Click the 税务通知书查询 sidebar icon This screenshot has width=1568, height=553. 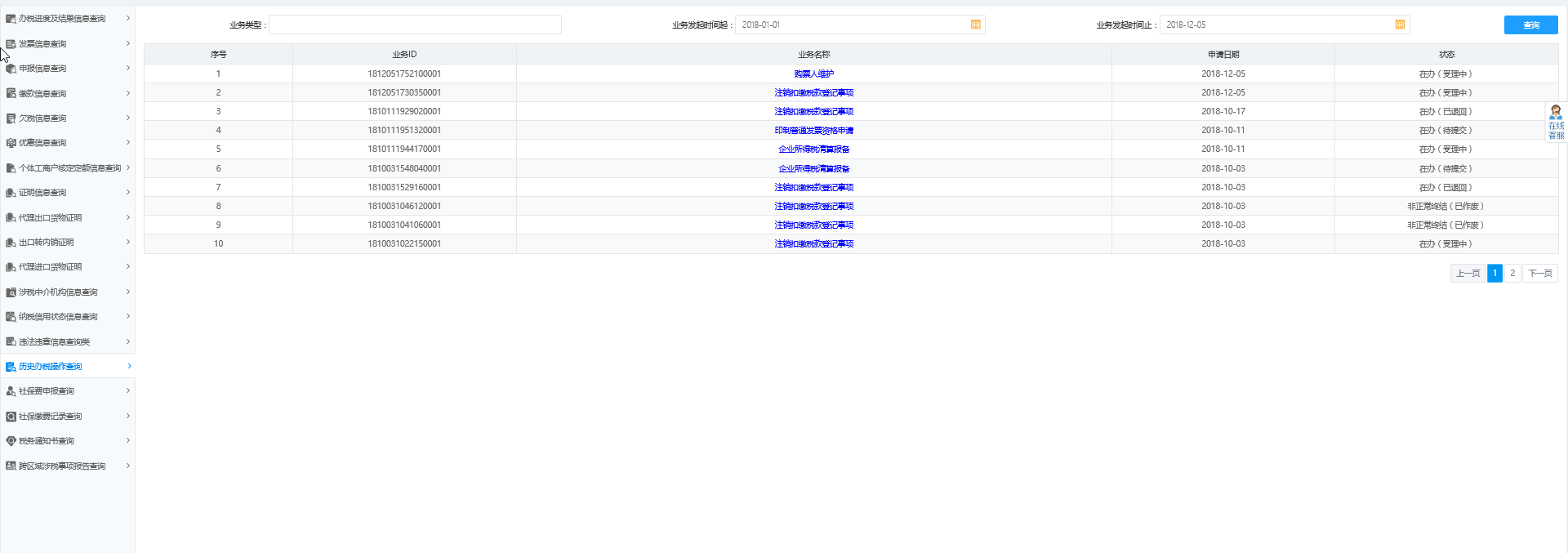(x=11, y=441)
